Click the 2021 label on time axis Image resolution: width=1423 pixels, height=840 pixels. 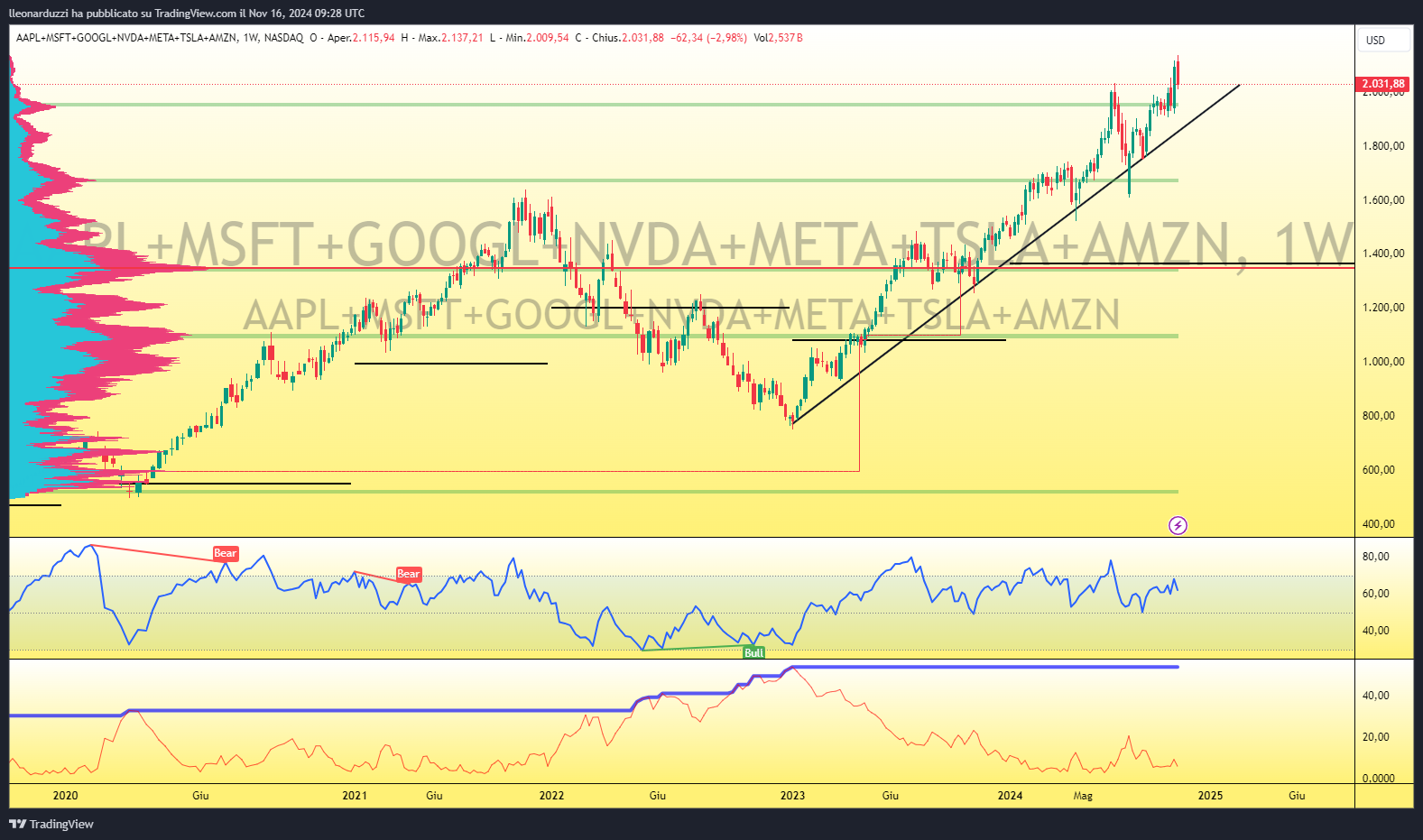pyautogui.click(x=355, y=795)
